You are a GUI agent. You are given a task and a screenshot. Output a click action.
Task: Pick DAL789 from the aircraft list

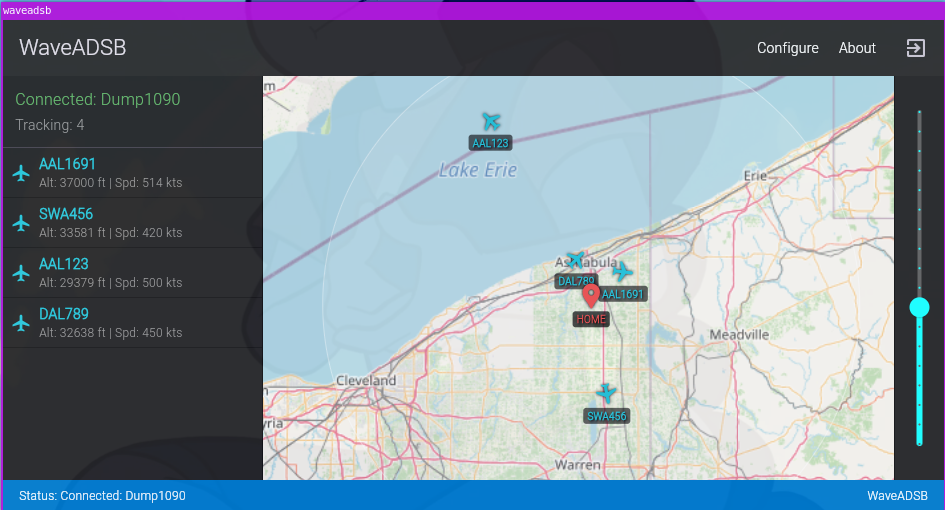tap(132, 323)
